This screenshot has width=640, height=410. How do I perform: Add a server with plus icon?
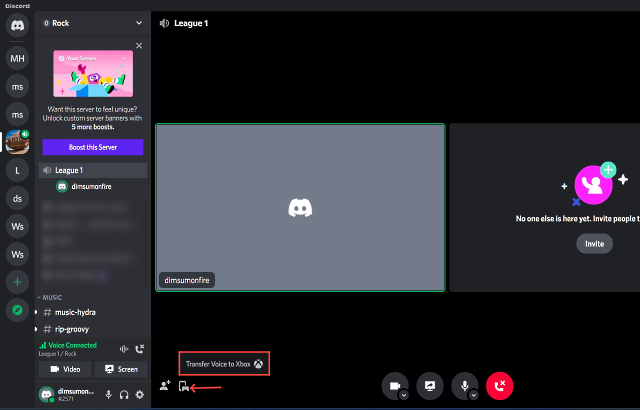pyautogui.click(x=17, y=282)
